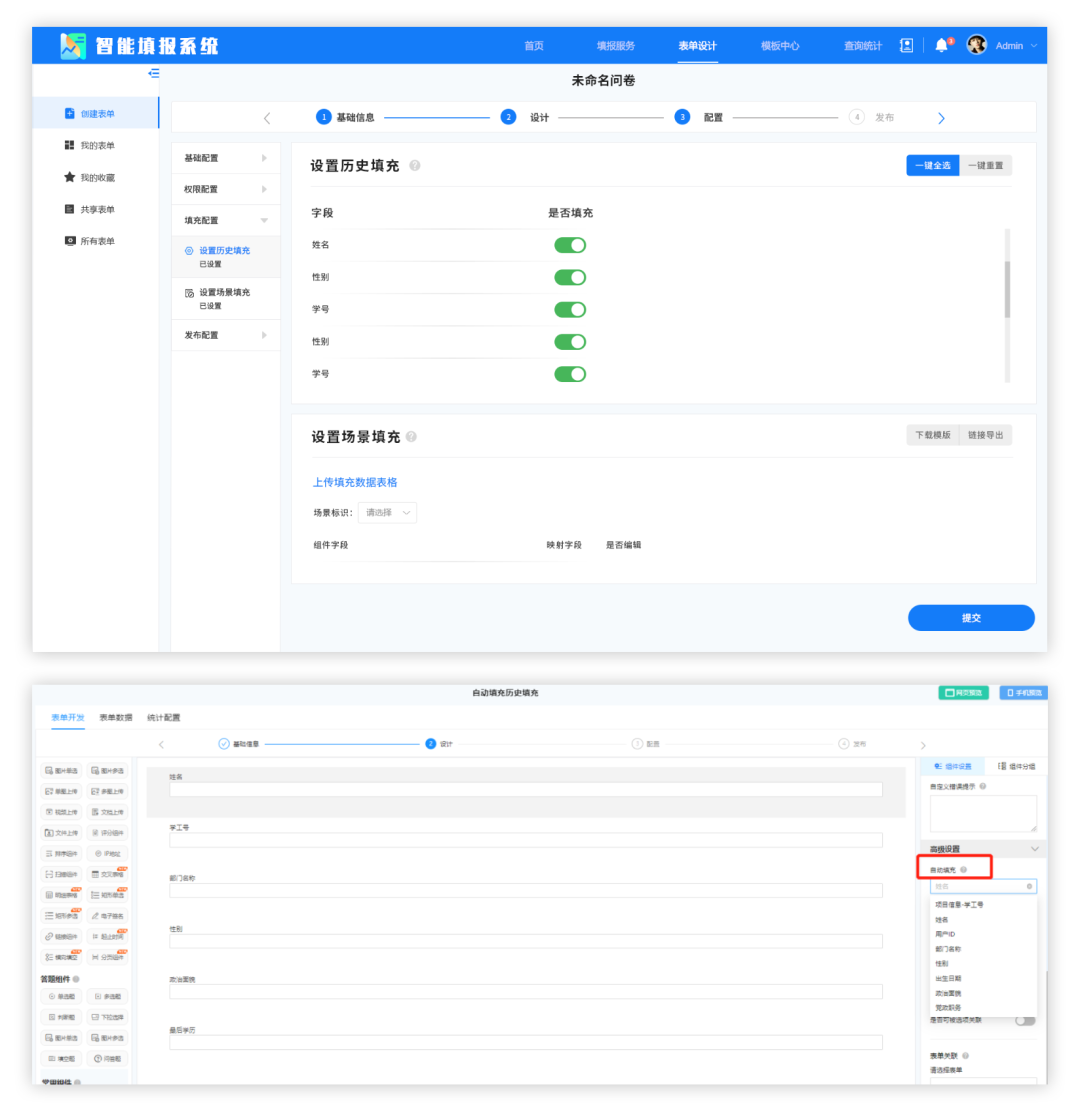Add the 判断题 question component
The width and height of the screenshot is (1080, 1110).
tap(62, 1017)
